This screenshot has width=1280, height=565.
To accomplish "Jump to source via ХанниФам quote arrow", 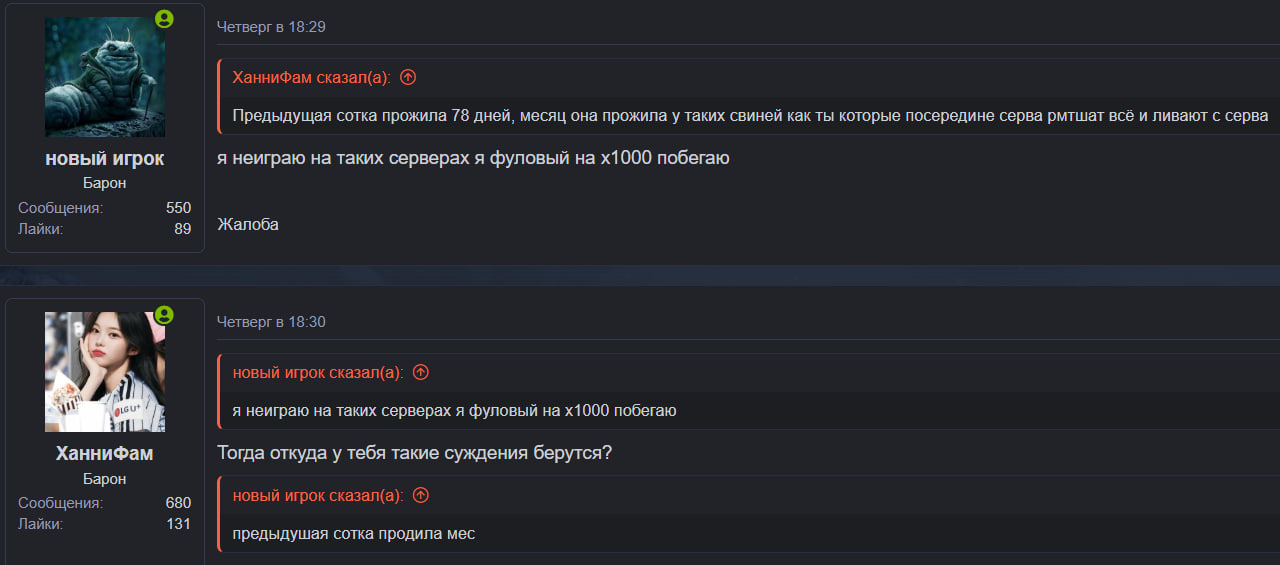I will pyautogui.click(x=408, y=77).
